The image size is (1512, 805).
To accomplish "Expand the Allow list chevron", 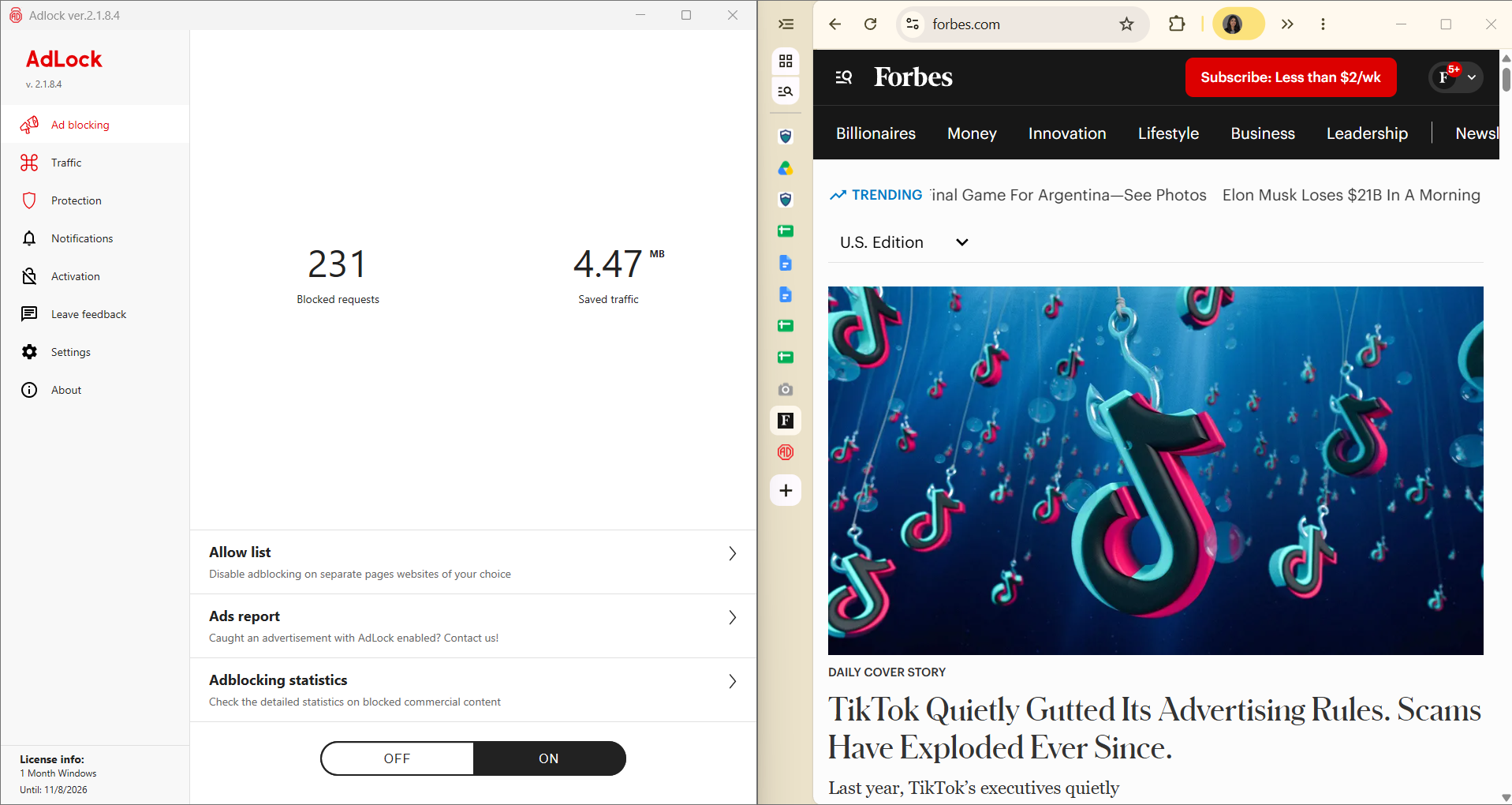I will click(732, 553).
